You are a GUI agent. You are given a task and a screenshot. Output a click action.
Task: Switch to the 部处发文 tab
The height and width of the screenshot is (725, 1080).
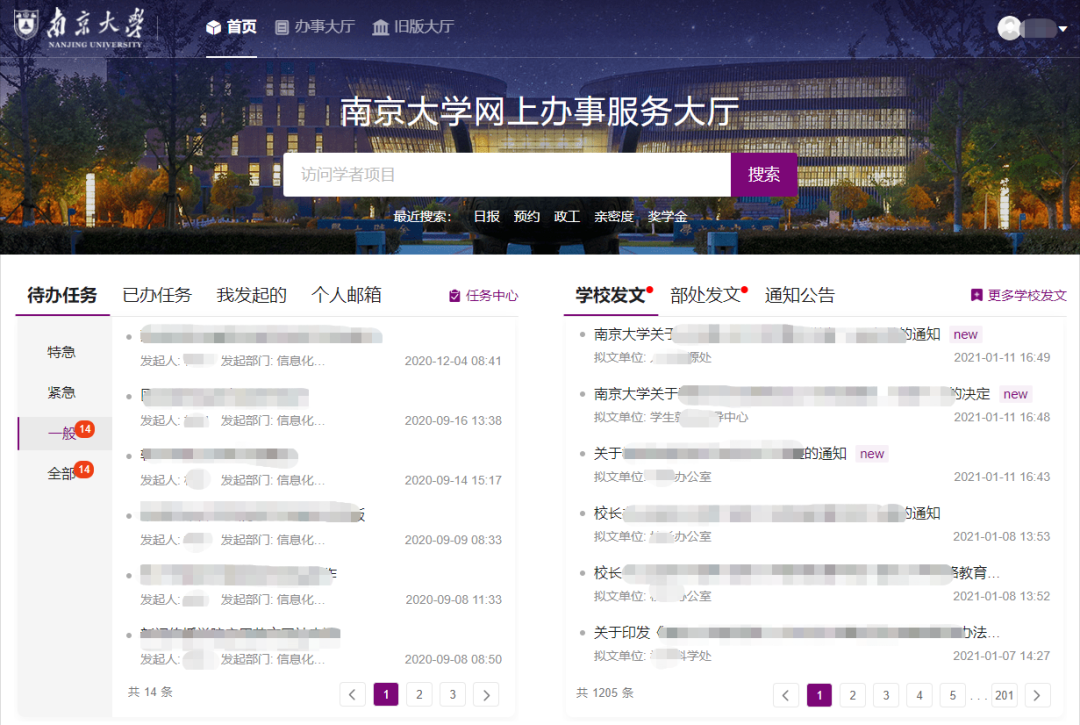705,295
